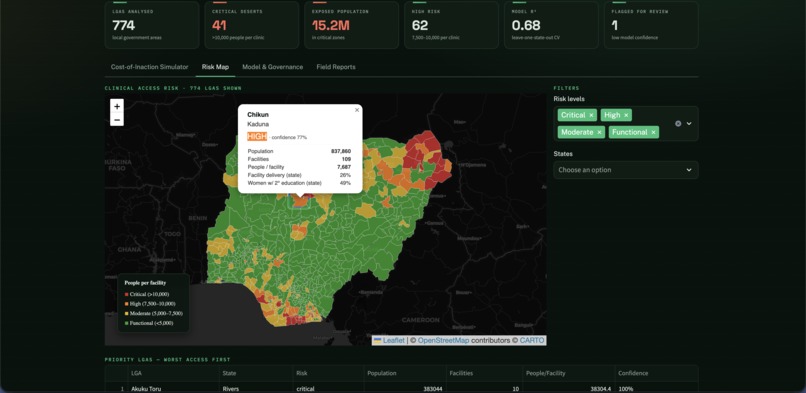Click the Rivers state cell

pos(255,389)
